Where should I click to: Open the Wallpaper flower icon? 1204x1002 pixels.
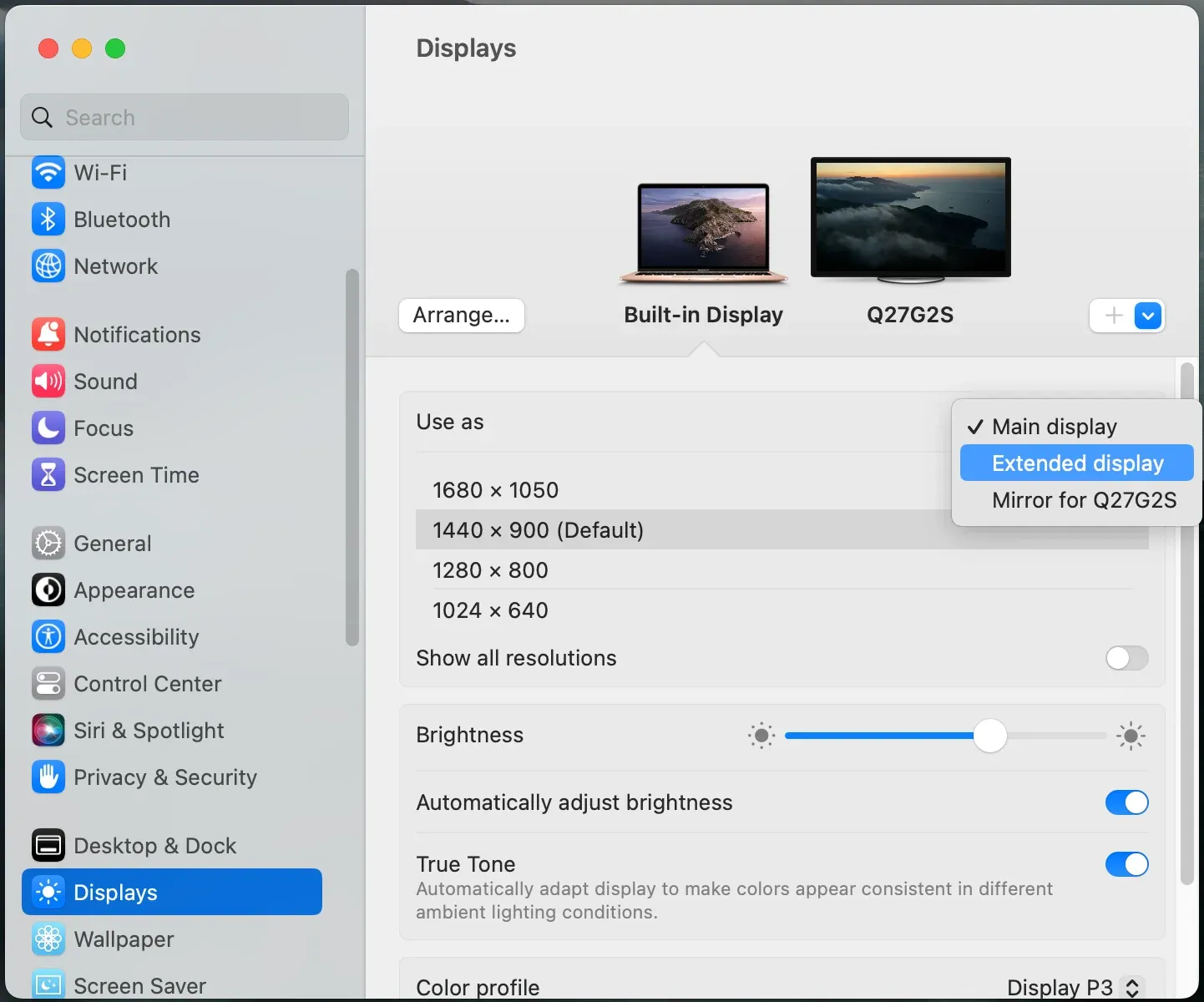pyautogui.click(x=48, y=939)
